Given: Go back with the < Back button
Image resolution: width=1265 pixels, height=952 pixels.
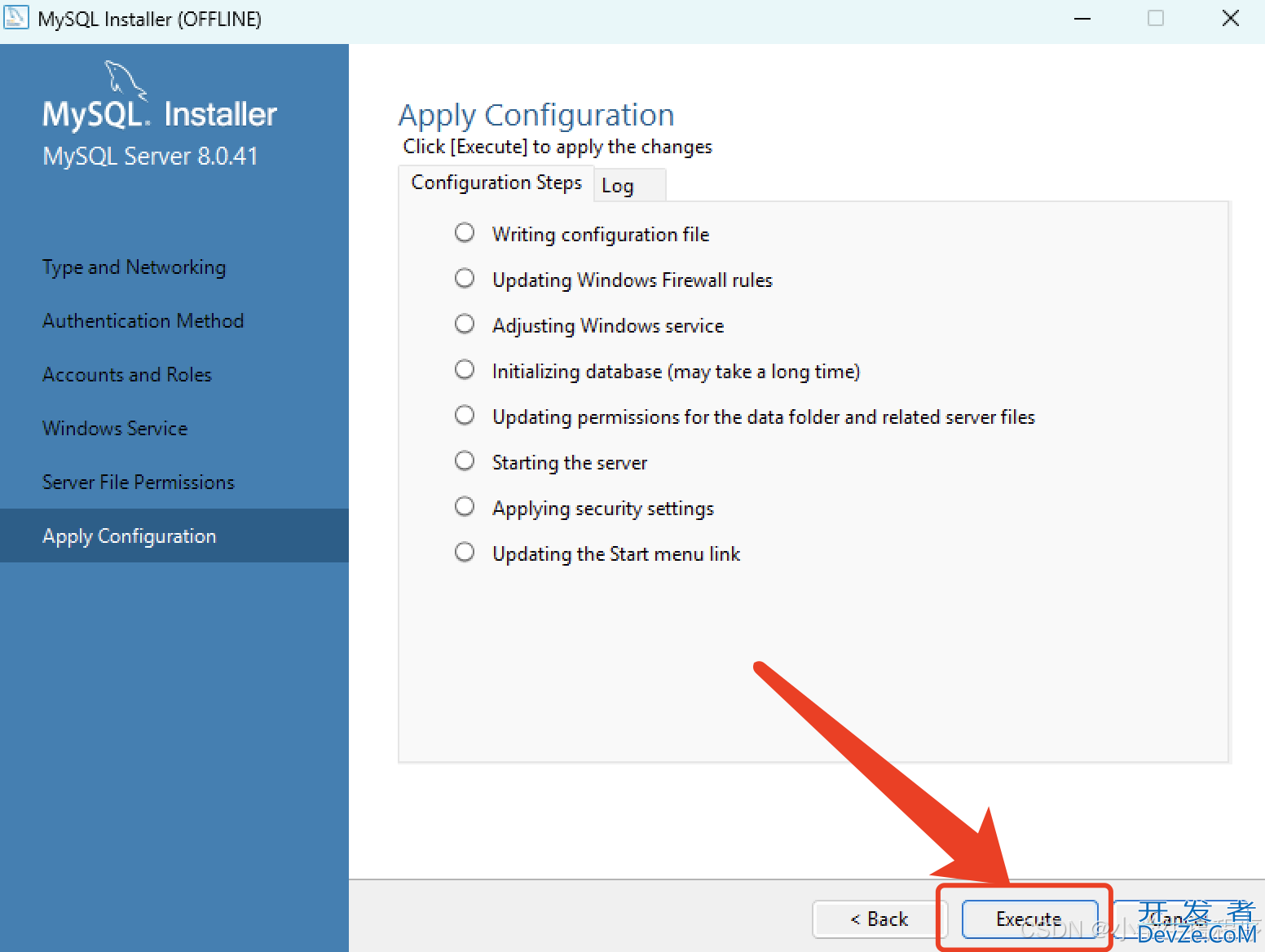Looking at the screenshot, I should pos(879,919).
